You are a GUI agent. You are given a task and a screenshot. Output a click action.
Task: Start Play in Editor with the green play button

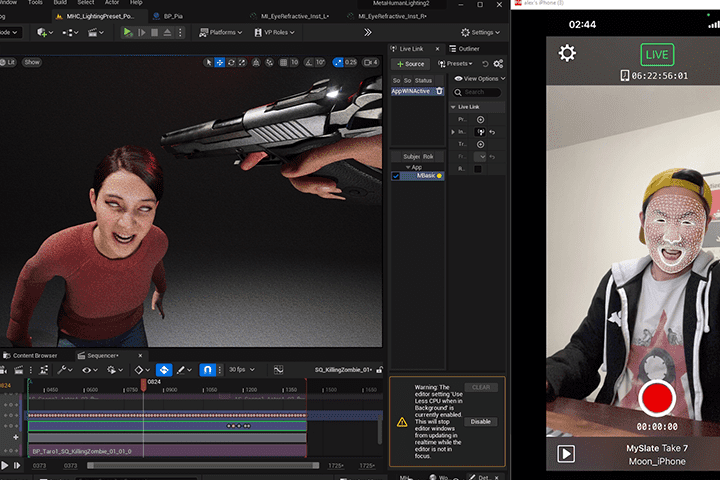point(127,32)
